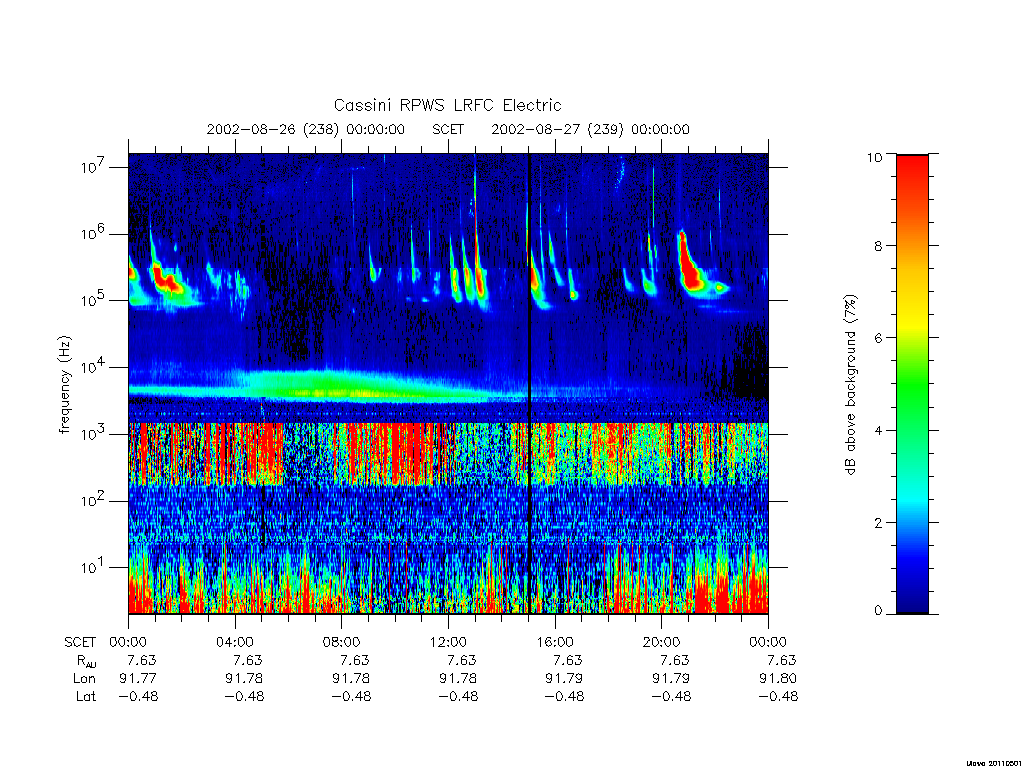This screenshot has height=768, width=1024.
Task: Click the 10^1 frequency tick label
Action: [93, 566]
